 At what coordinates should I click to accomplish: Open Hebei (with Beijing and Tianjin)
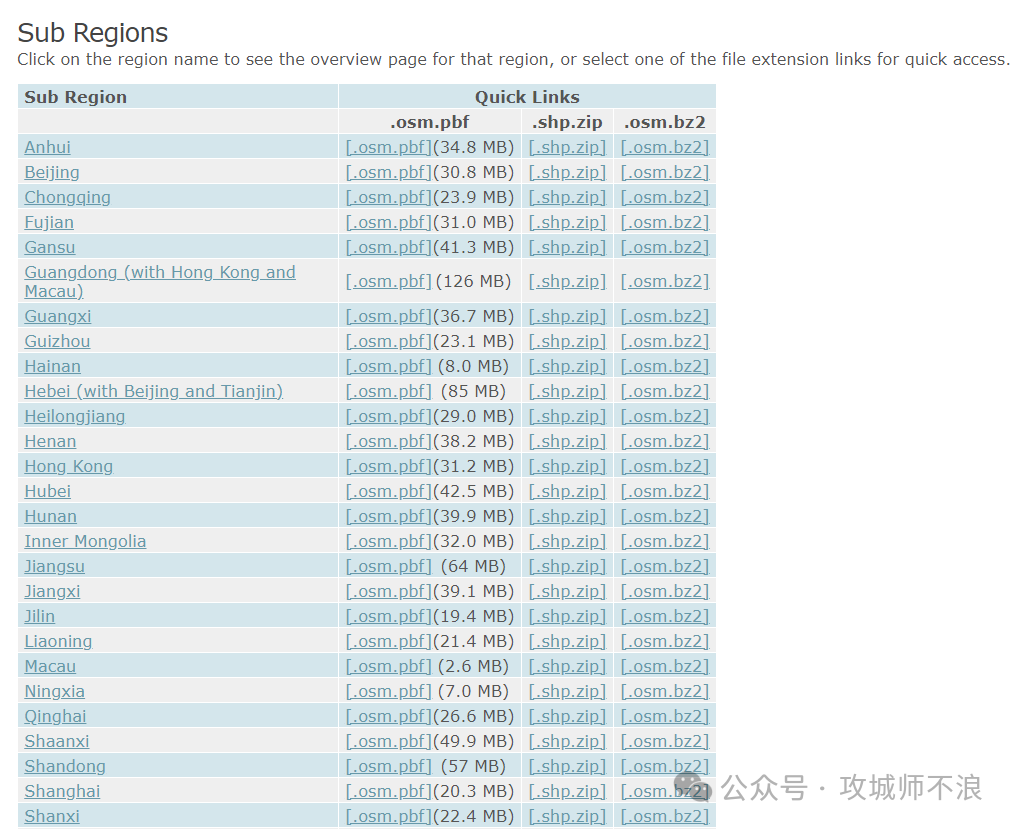153,392
